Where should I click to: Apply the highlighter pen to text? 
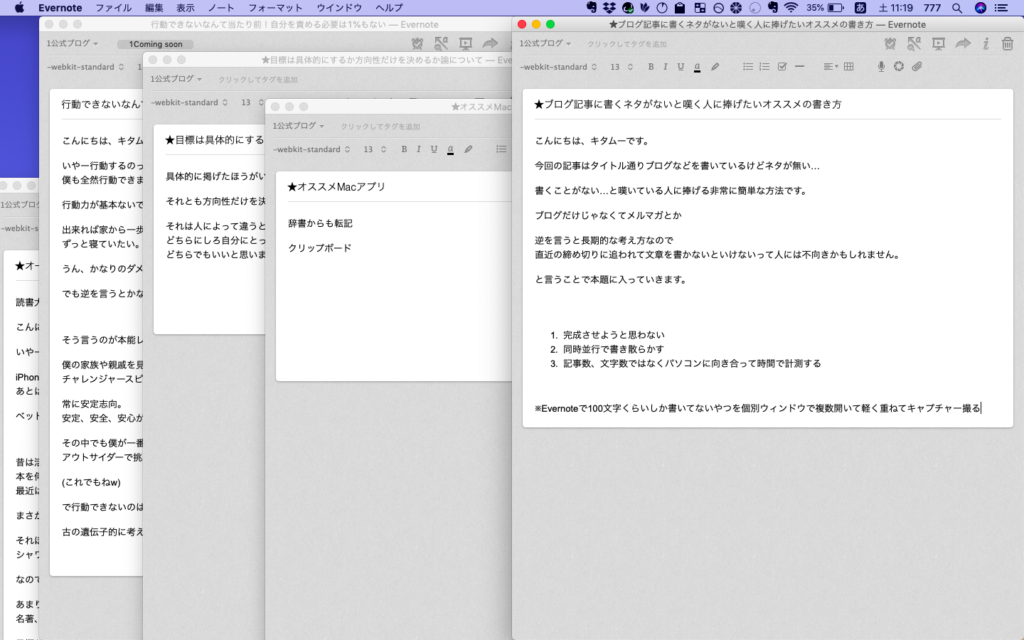click(714, 67)
